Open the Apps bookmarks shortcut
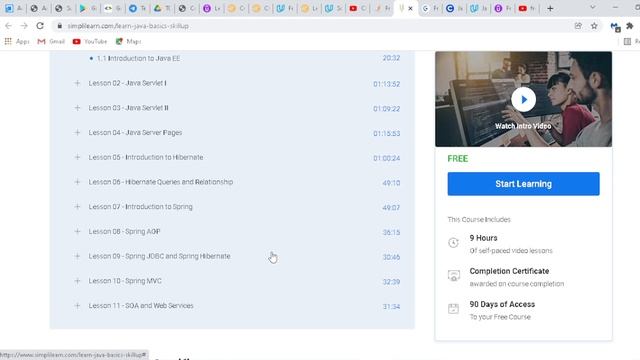 tap(17, 41)
